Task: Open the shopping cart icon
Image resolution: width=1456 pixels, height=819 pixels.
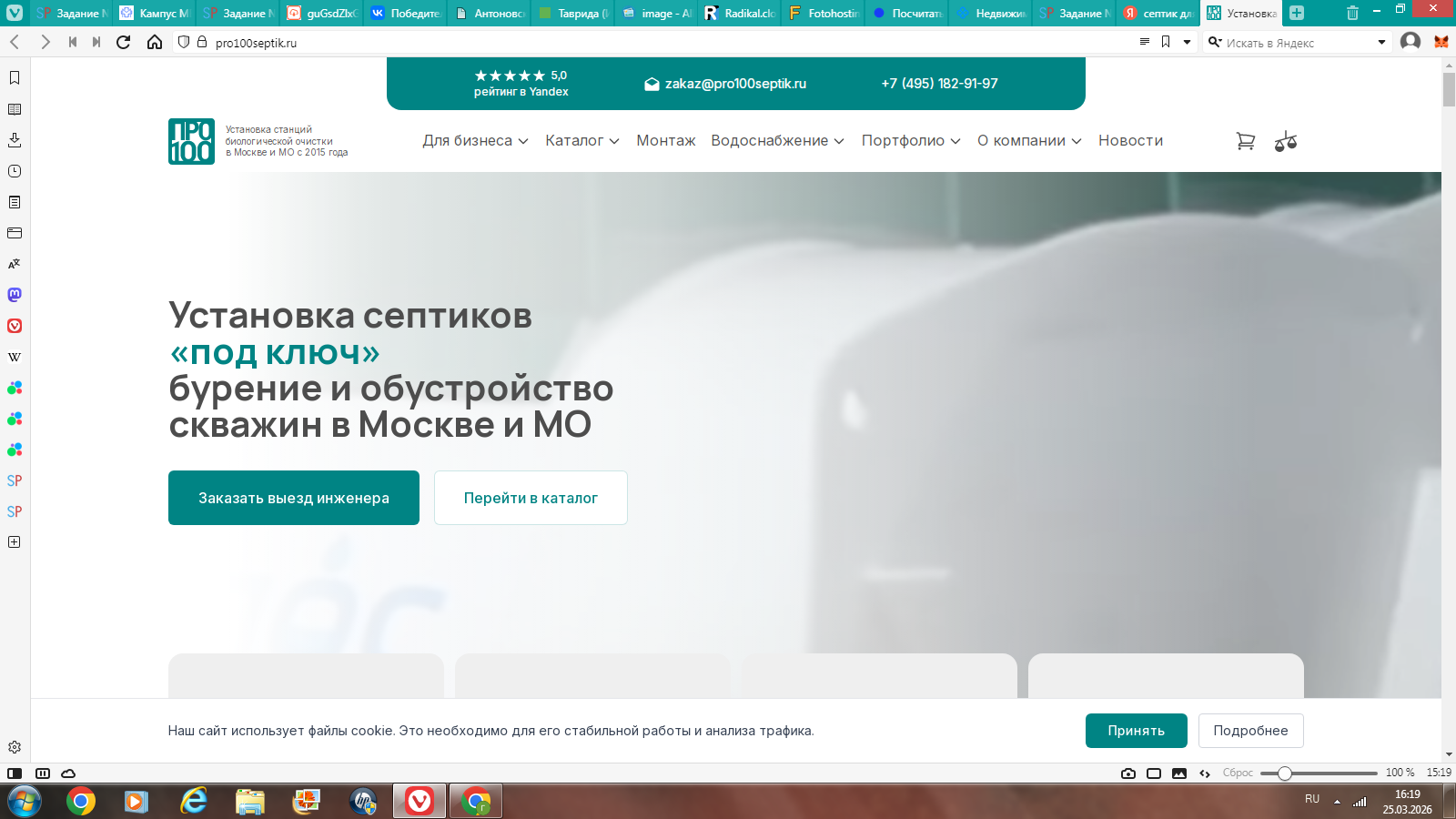Action: pos(1245,141)
